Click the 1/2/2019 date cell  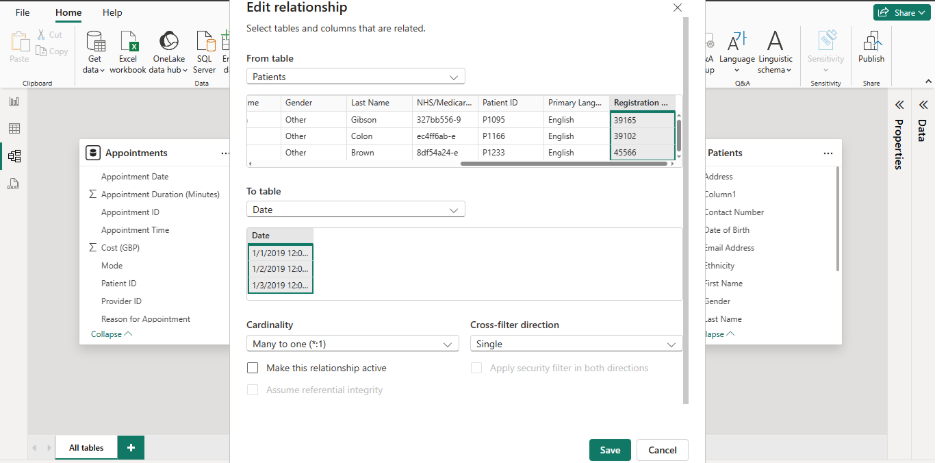click(x=280, y=269)
